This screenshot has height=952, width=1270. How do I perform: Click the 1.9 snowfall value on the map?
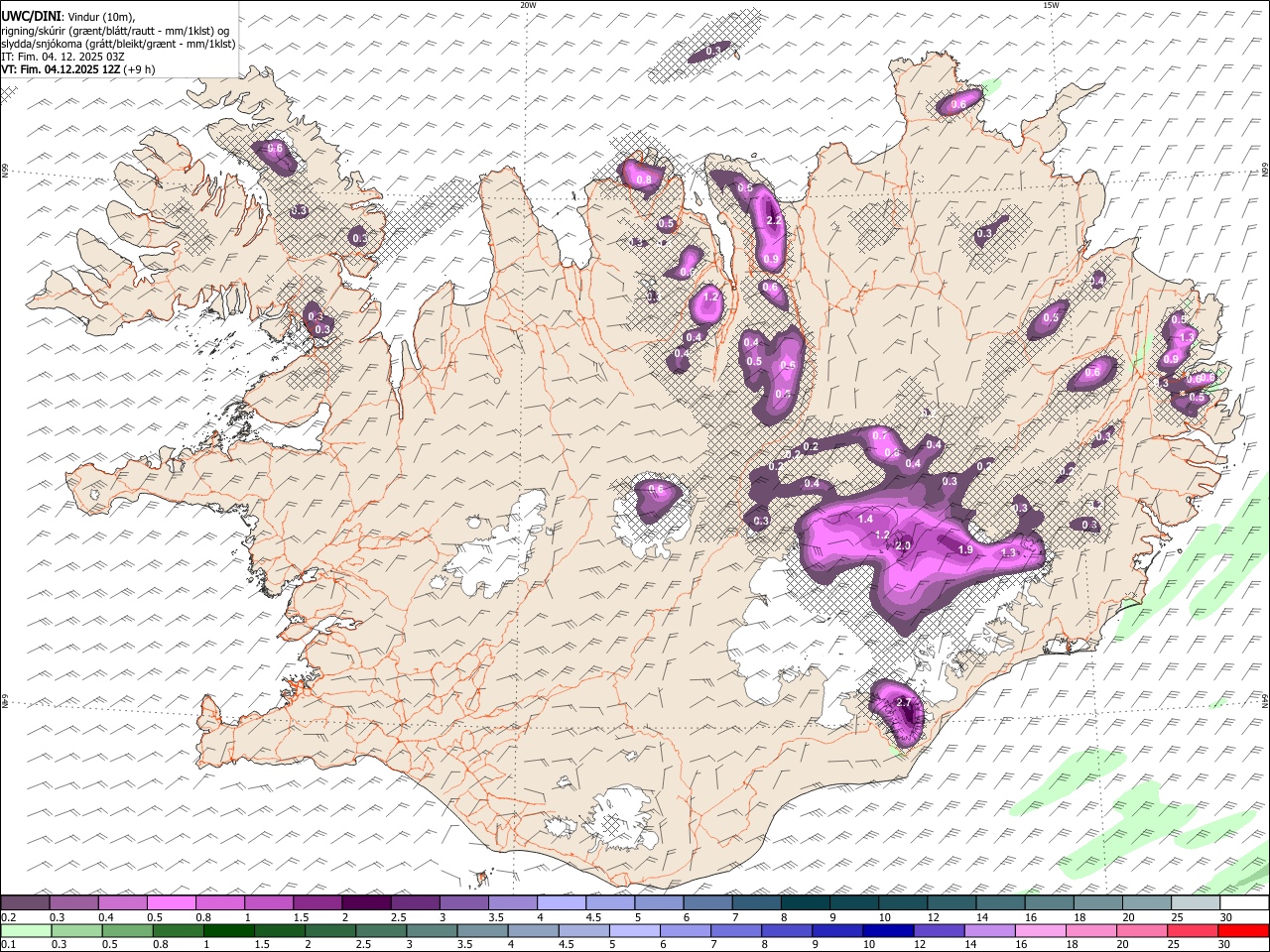point(965,549)
